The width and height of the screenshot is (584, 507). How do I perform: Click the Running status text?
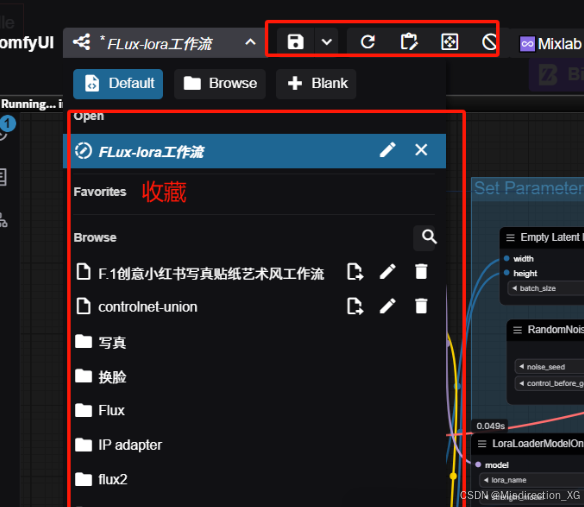(x=31, y=104)
